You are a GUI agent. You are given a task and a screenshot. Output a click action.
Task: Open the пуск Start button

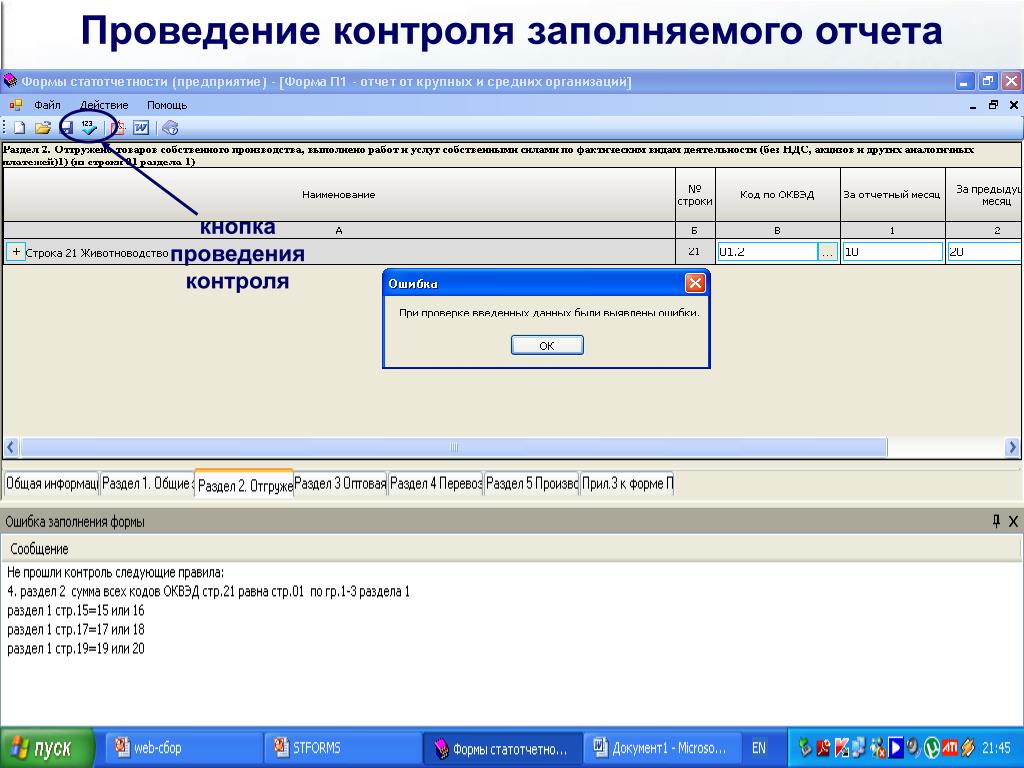click(x=47, y=748)
